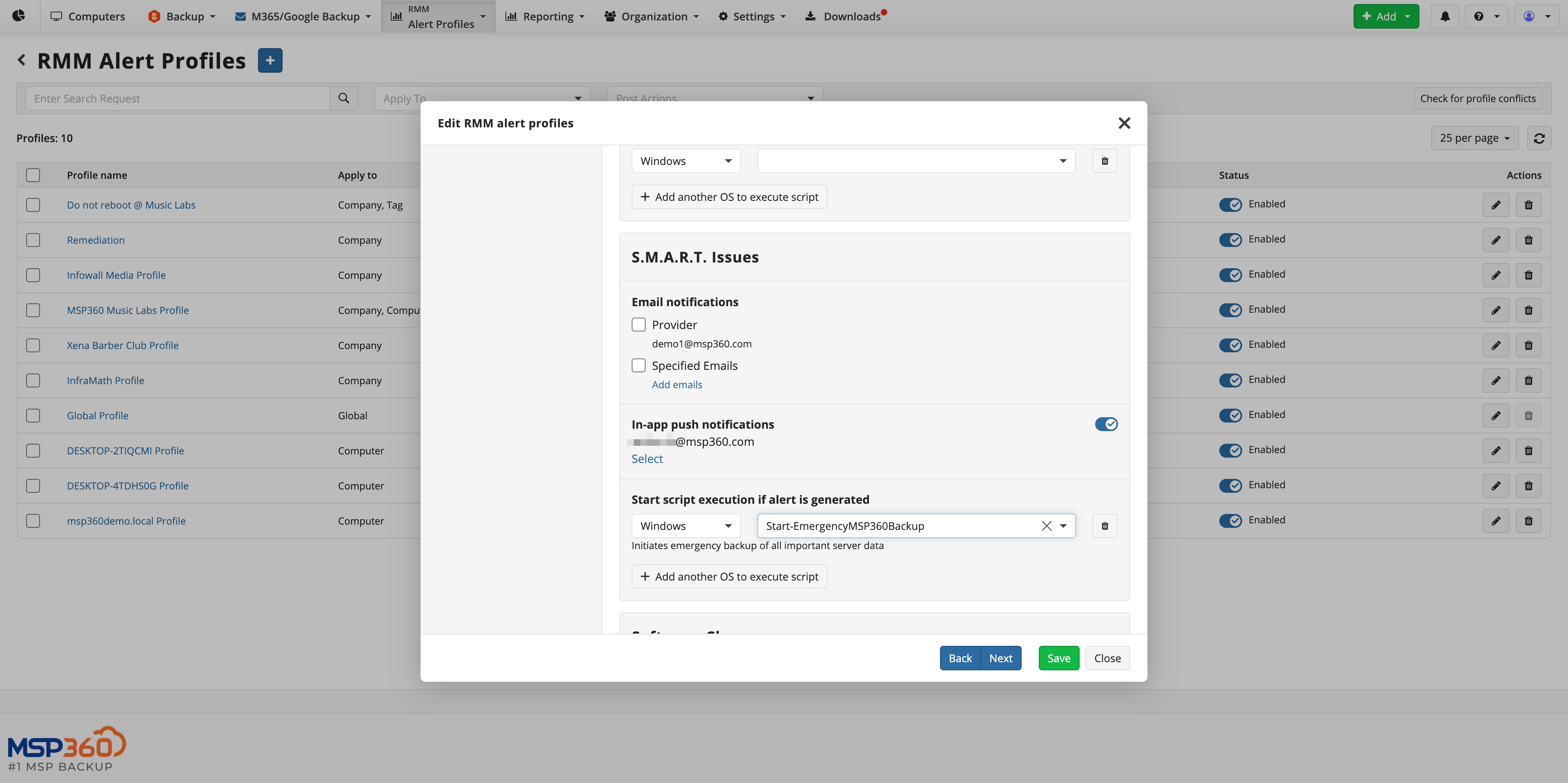Toggle In-app push notifications switch
The image size is (1568, 783).
click(x=1105, y=424)
